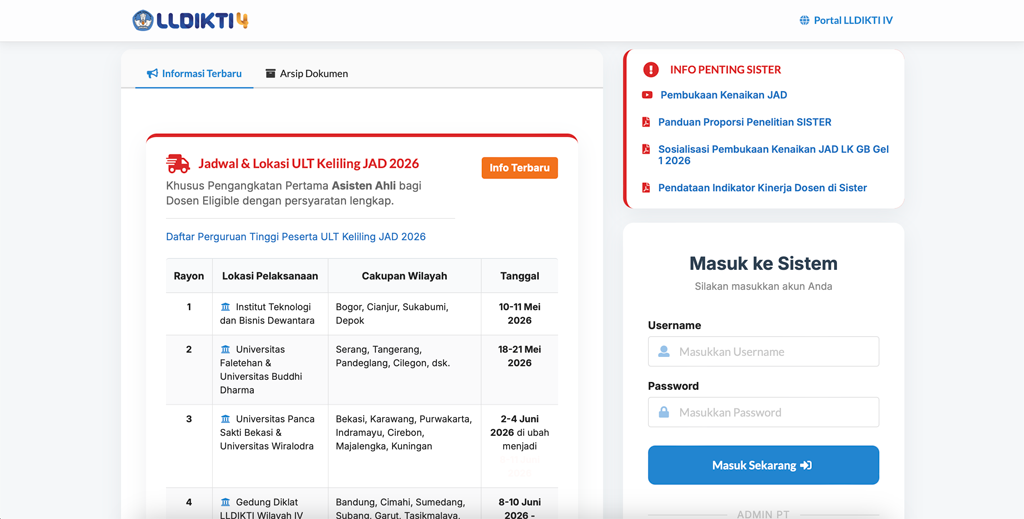Click the Rayon column header
1024x519 pixels.
pyautogui.click(x=189, y=276)
